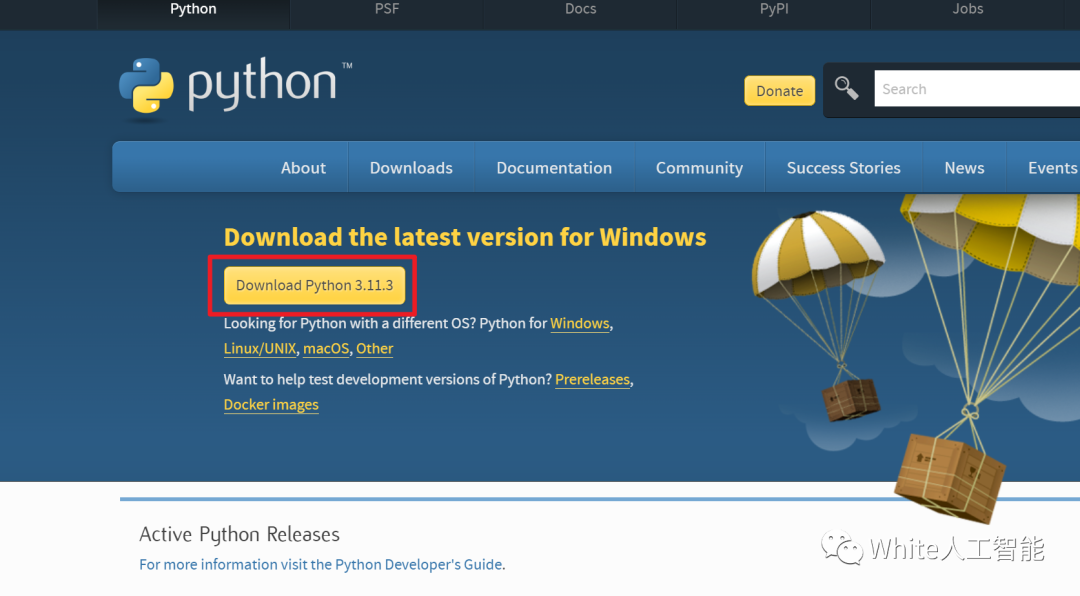
Task: Open the News navigation item
Action: coord(964,168)
